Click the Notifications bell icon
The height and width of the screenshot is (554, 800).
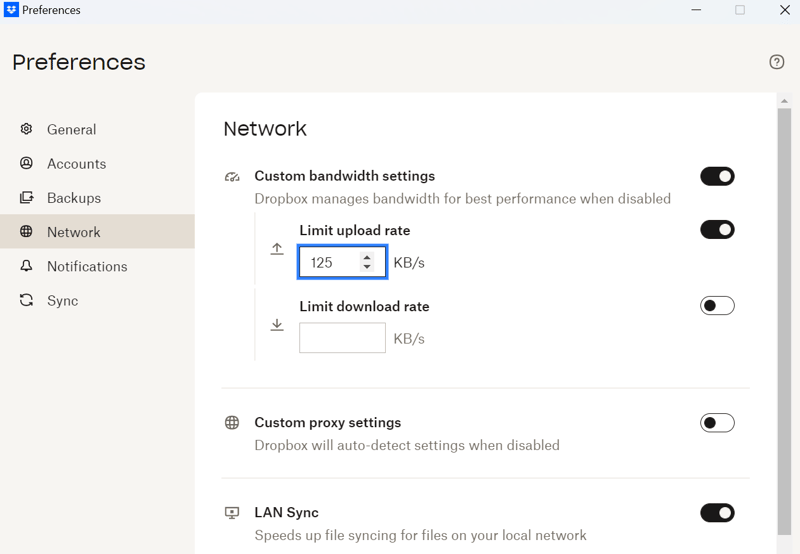coord(26,266)
